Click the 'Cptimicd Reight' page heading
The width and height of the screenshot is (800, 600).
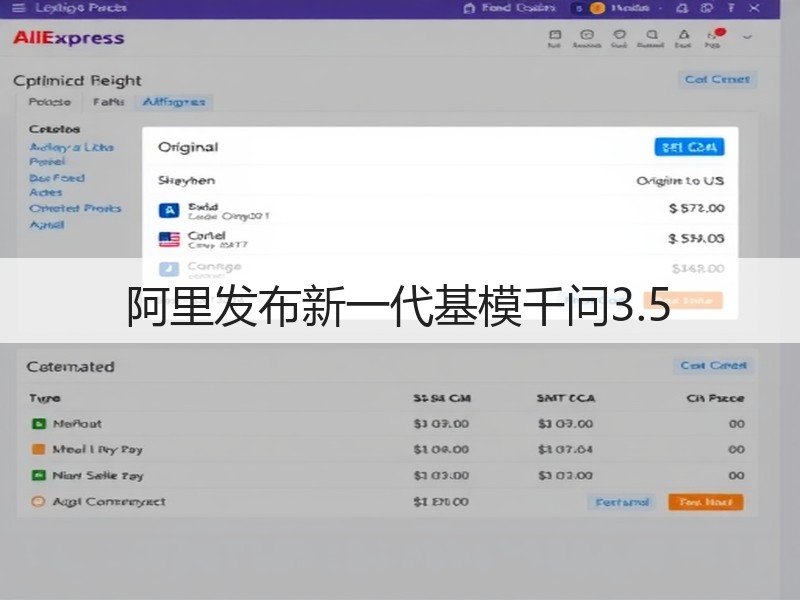[x=77, y=81]
